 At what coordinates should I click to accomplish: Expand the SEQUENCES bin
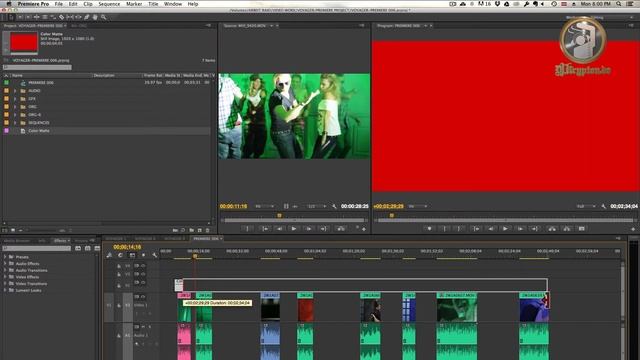pyautogui.click(x=15, y=123)
